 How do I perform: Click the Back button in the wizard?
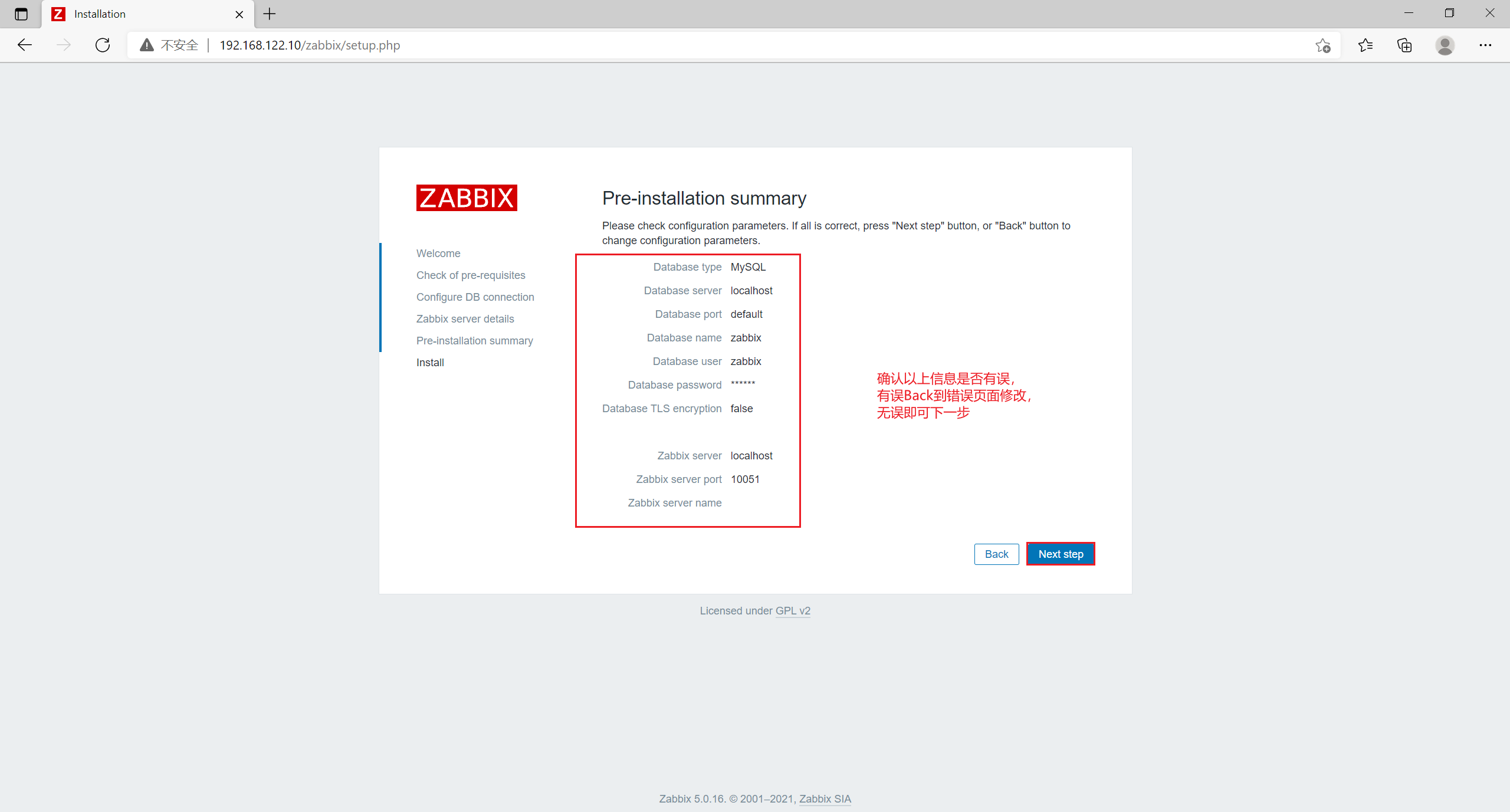[996, 554]
